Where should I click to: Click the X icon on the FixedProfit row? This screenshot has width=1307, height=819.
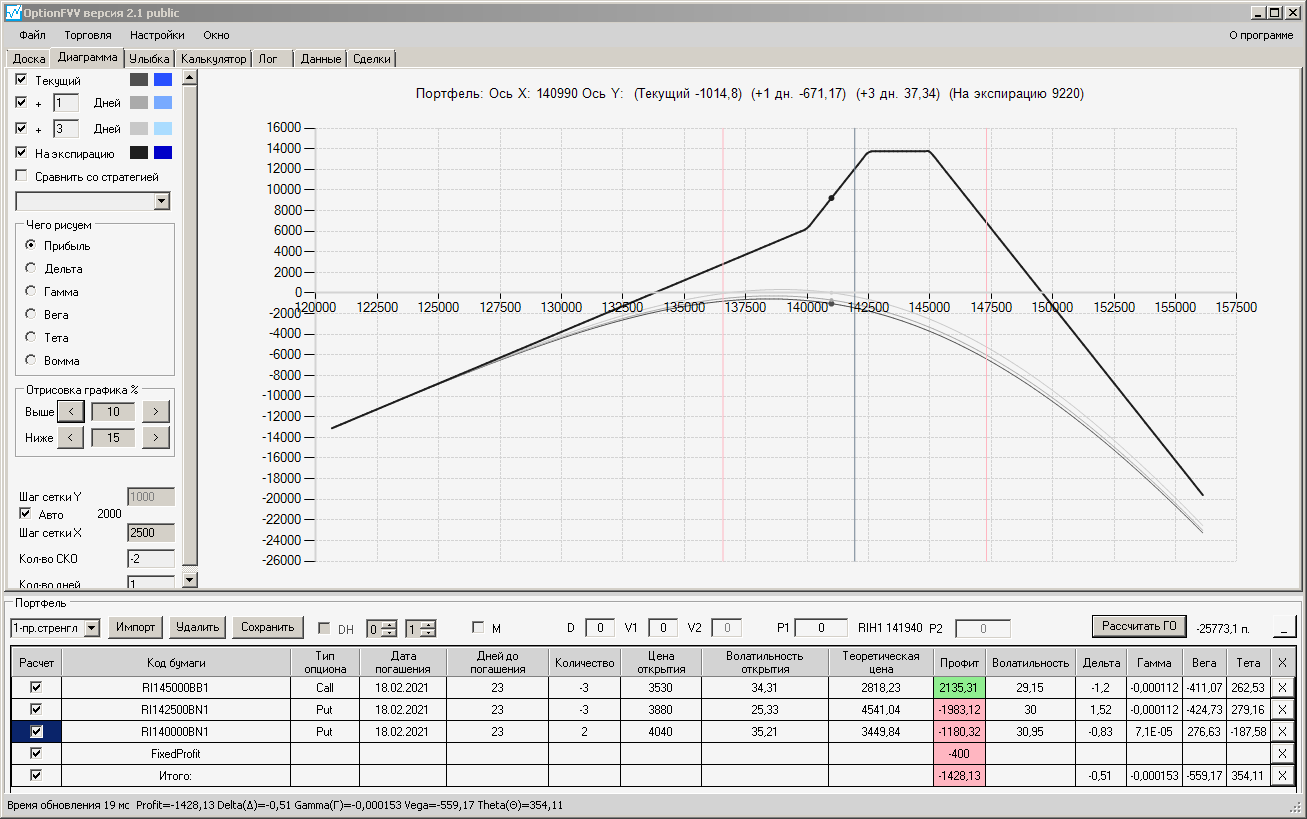[x=1282, y=753]
